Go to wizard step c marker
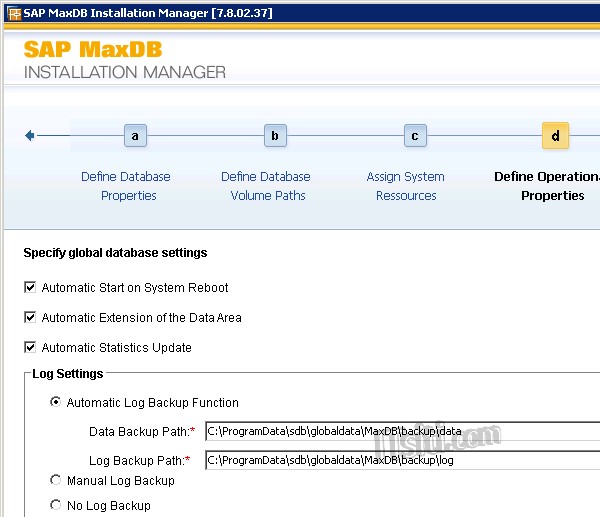 (415, 135)
